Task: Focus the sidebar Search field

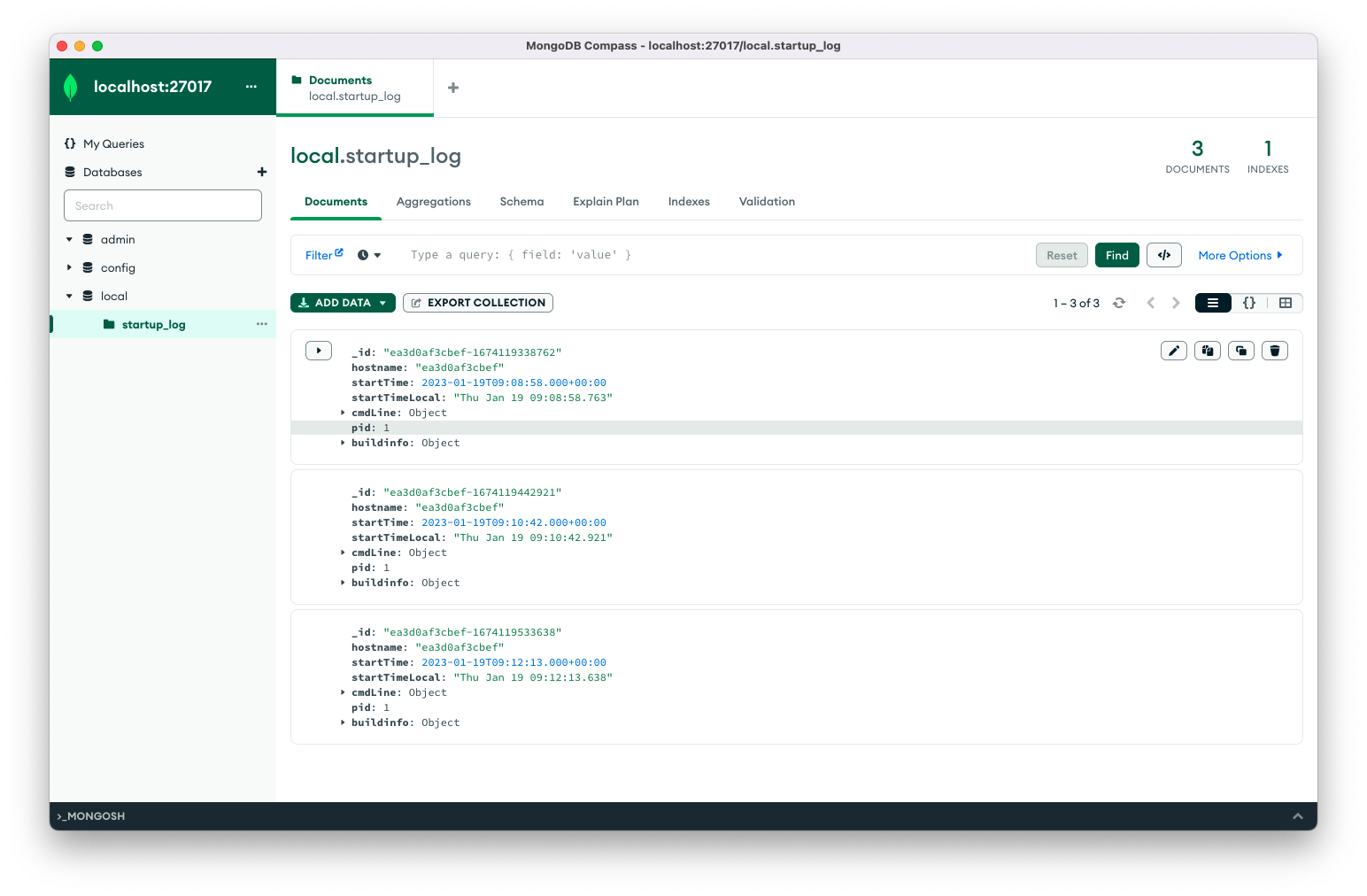Action: (x=163, y=205)
